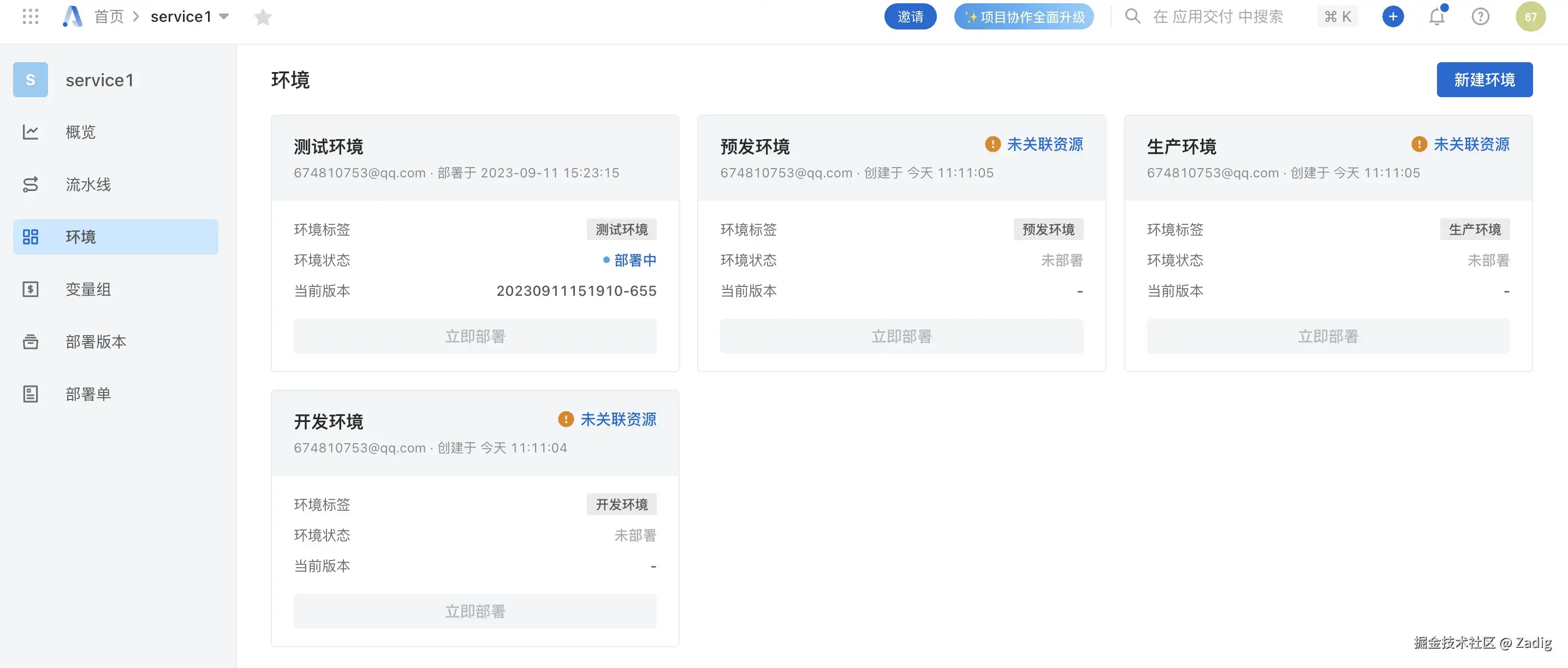
Task: Click version 20230911151910-655
Action: coord(577,291)
